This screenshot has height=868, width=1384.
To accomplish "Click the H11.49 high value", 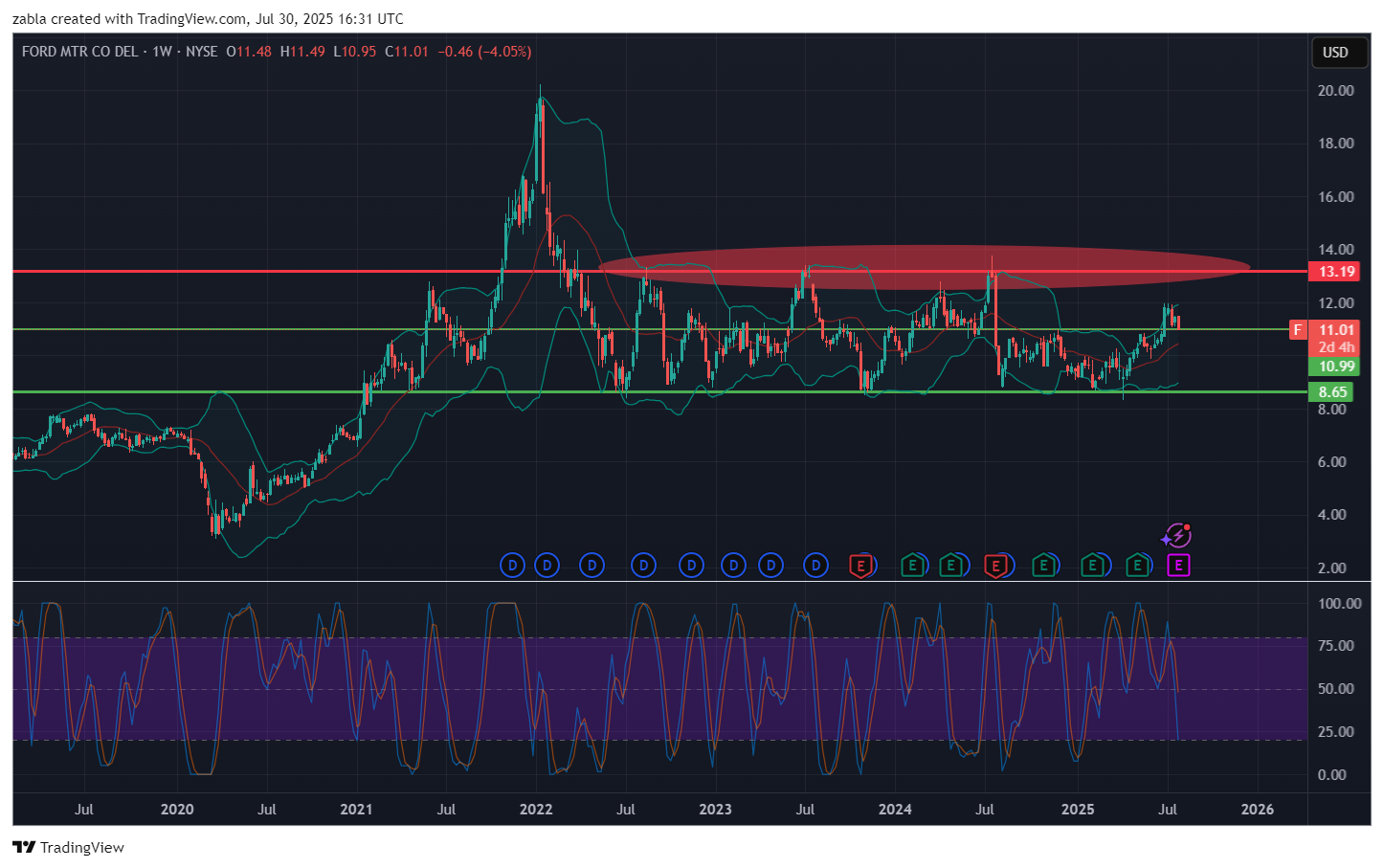I will 302,52.
